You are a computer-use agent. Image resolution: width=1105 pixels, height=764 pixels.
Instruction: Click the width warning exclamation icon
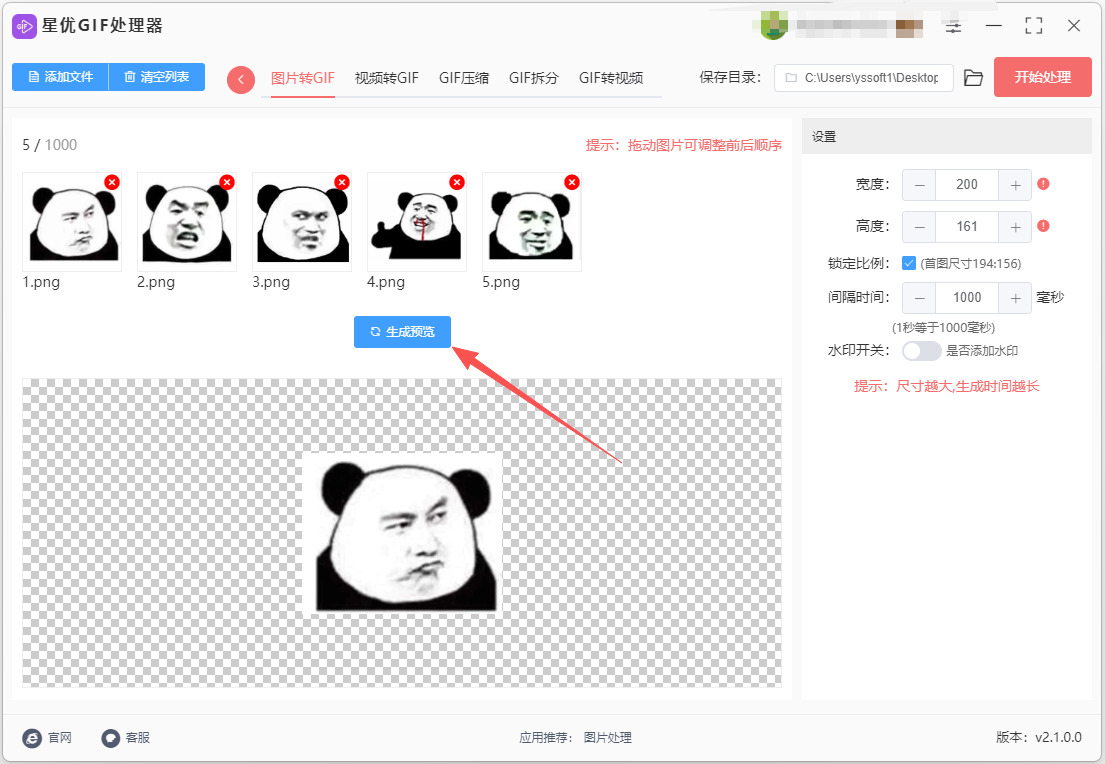pos(1044,184)
